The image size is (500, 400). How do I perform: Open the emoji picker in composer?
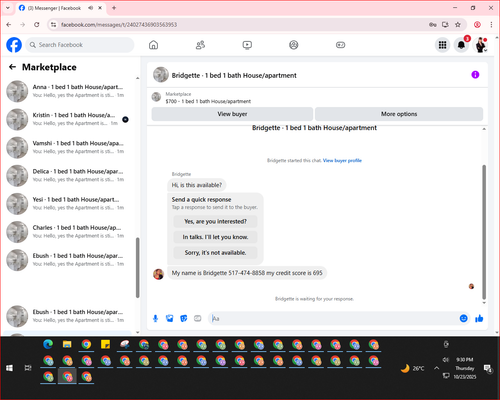pos(463,319)
